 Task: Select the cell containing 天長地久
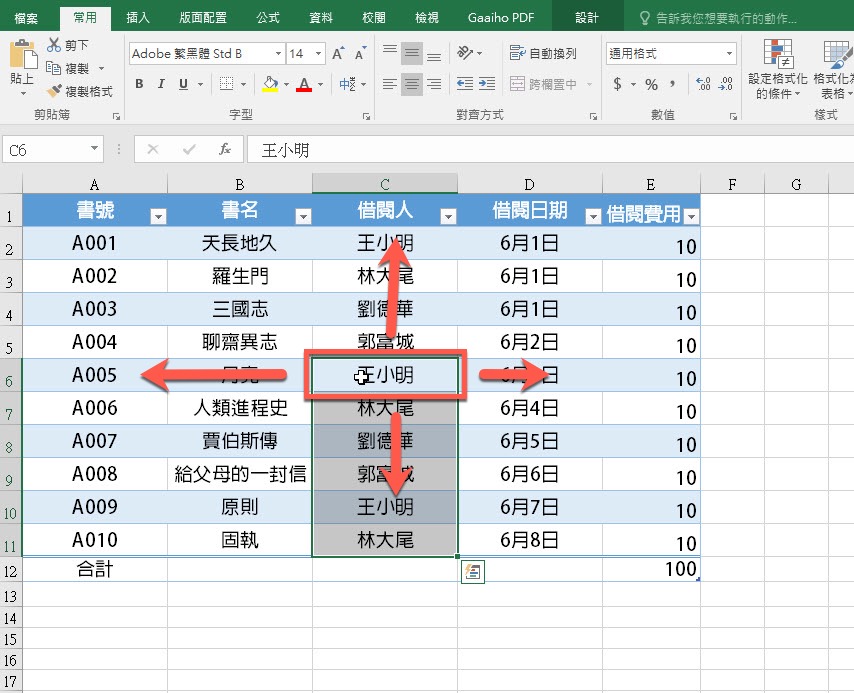[x=240, y=243]
